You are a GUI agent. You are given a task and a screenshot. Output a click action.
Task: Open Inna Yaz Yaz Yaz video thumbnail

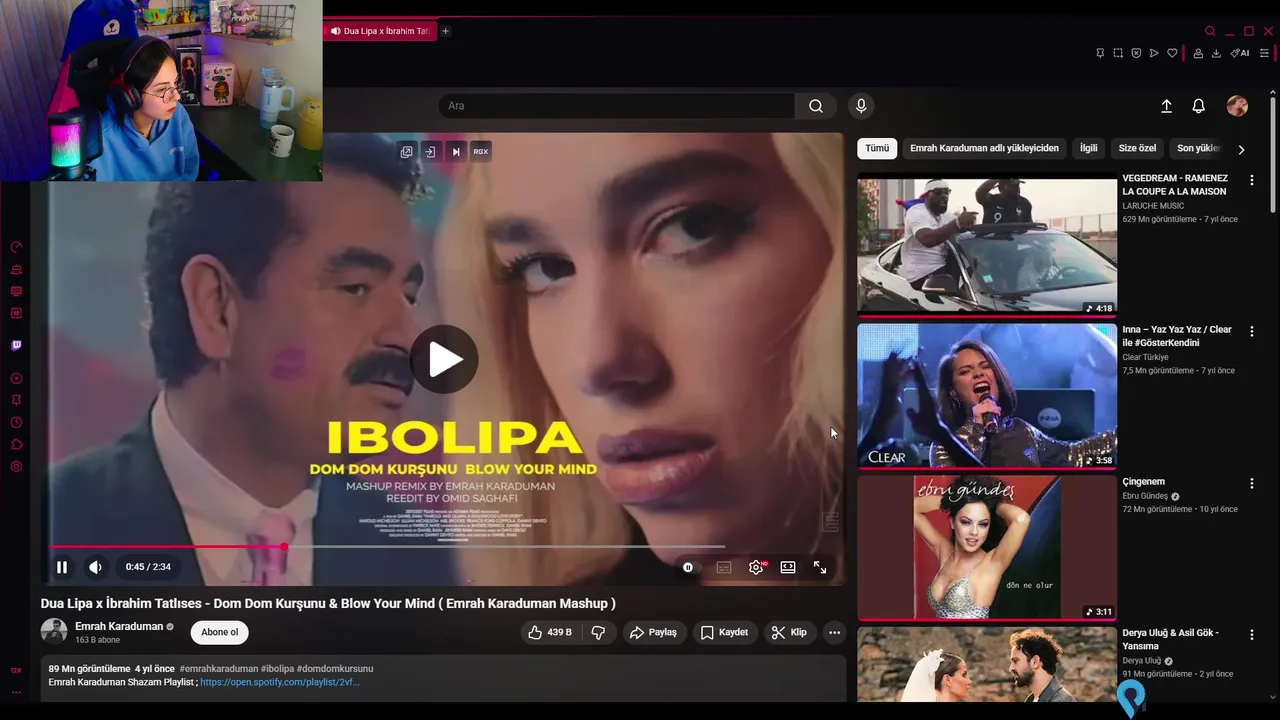987,396
